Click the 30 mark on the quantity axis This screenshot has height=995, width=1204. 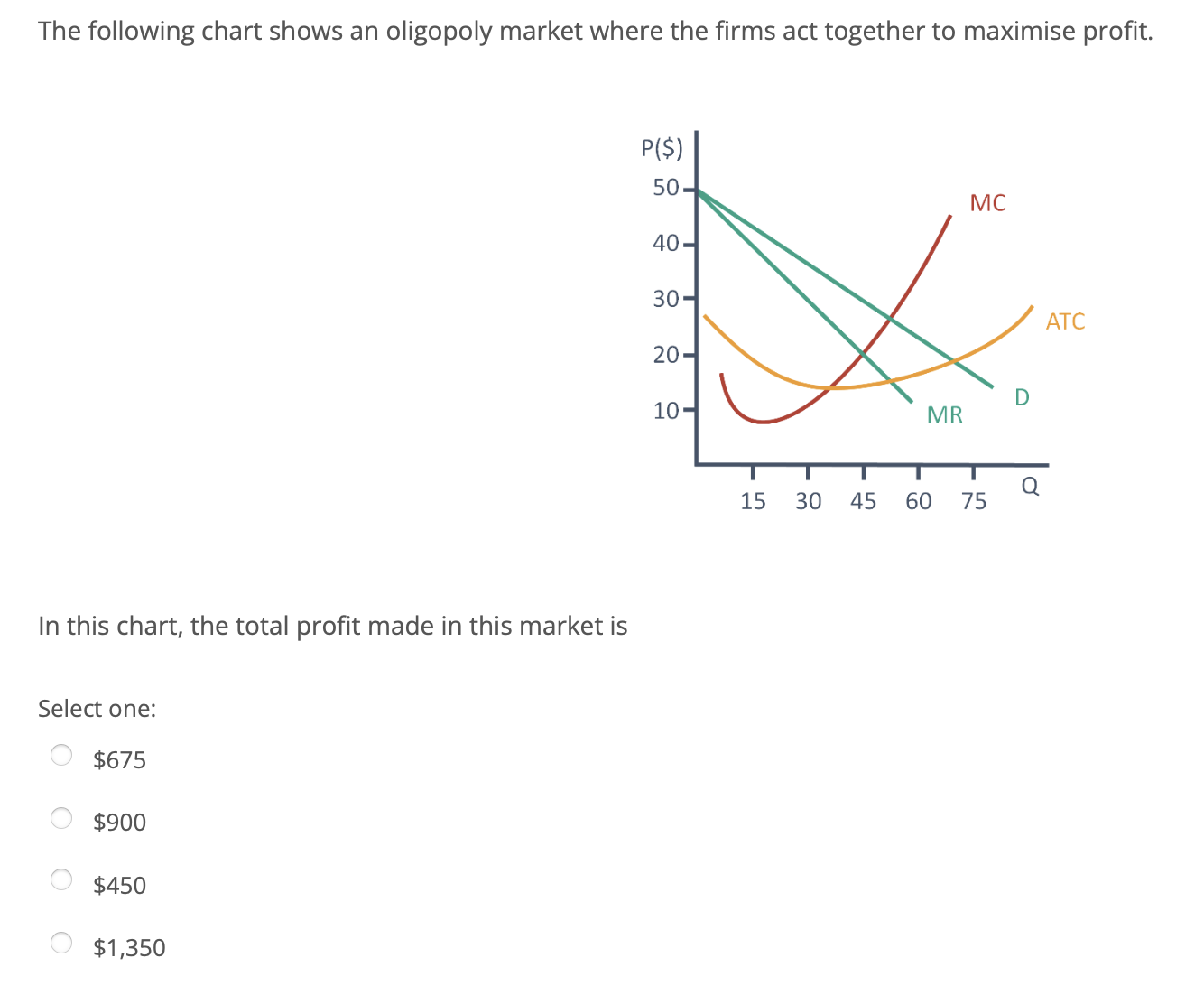tap(809, 501)
